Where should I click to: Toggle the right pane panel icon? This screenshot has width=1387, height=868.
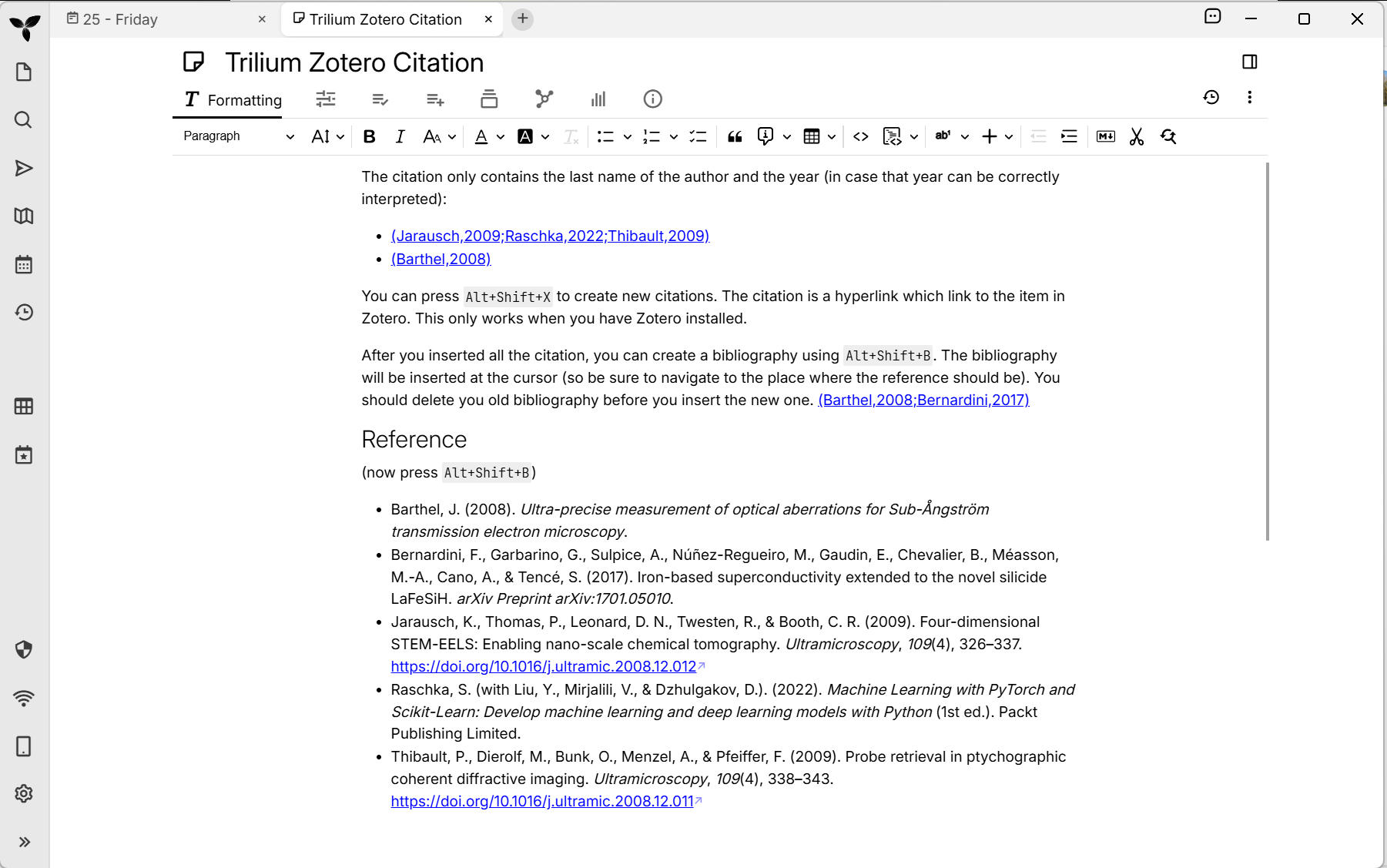point(1250,62)
